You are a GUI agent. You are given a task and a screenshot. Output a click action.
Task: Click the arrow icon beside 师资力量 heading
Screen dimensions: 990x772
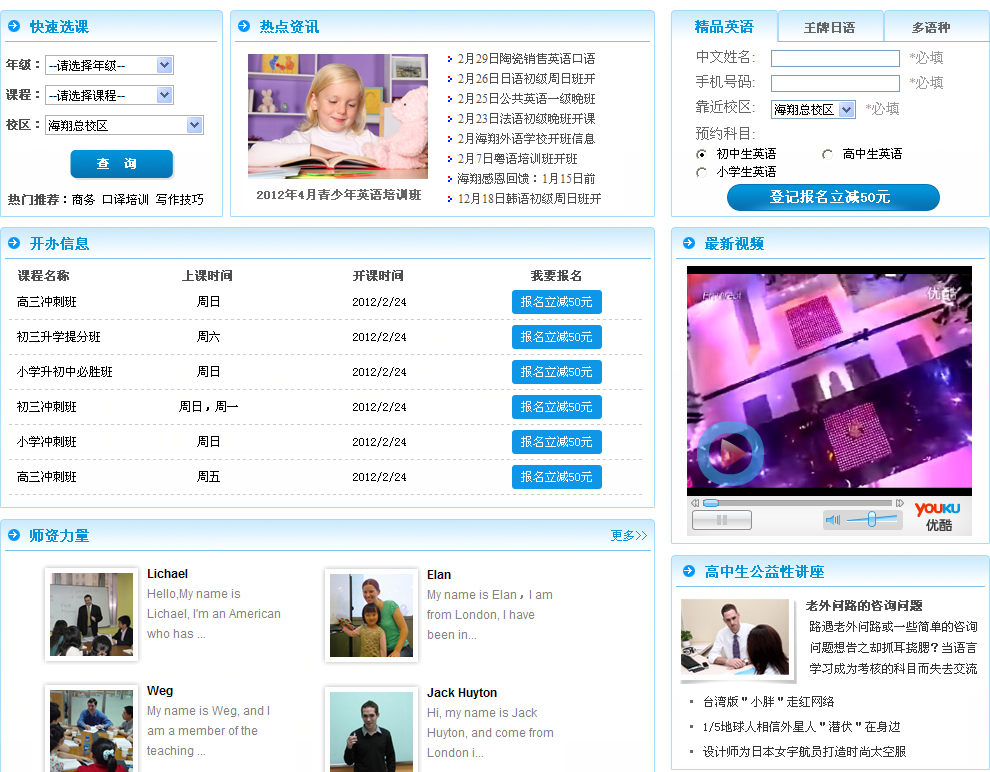click(x=14, y=535)
